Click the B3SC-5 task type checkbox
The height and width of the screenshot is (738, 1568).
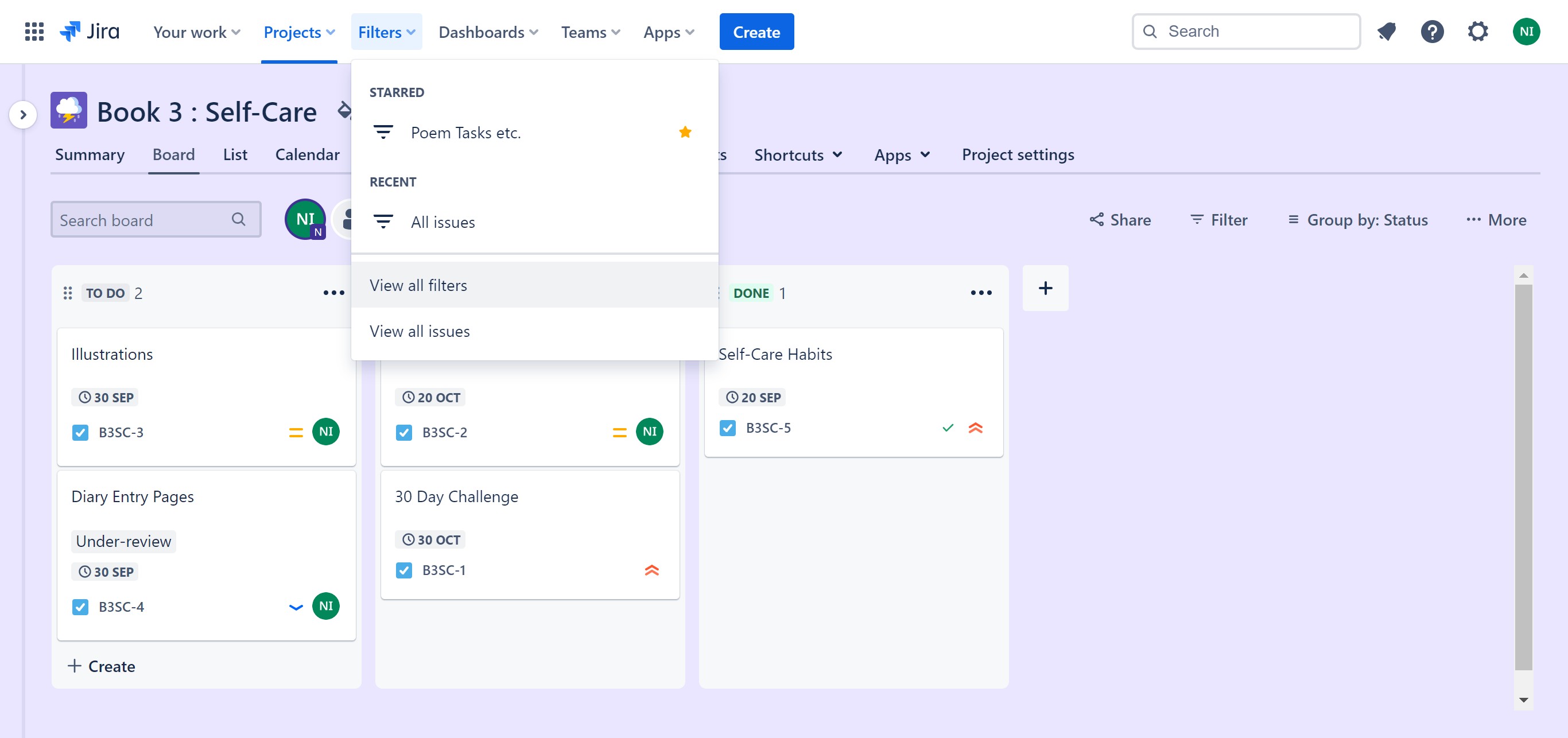coord(727,428)
